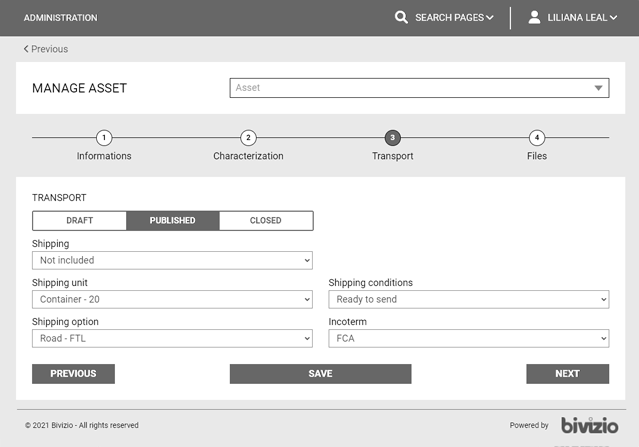The image size is (639, 447).
Task: Set status to Closed
Action: tap(265, 220)
